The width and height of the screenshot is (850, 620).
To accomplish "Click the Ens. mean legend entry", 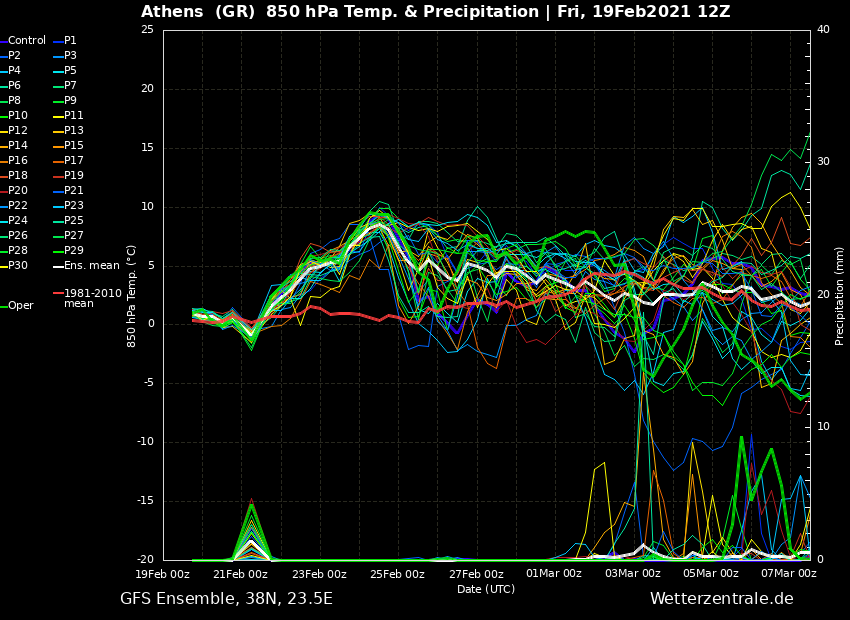I will tap(91, 266).
